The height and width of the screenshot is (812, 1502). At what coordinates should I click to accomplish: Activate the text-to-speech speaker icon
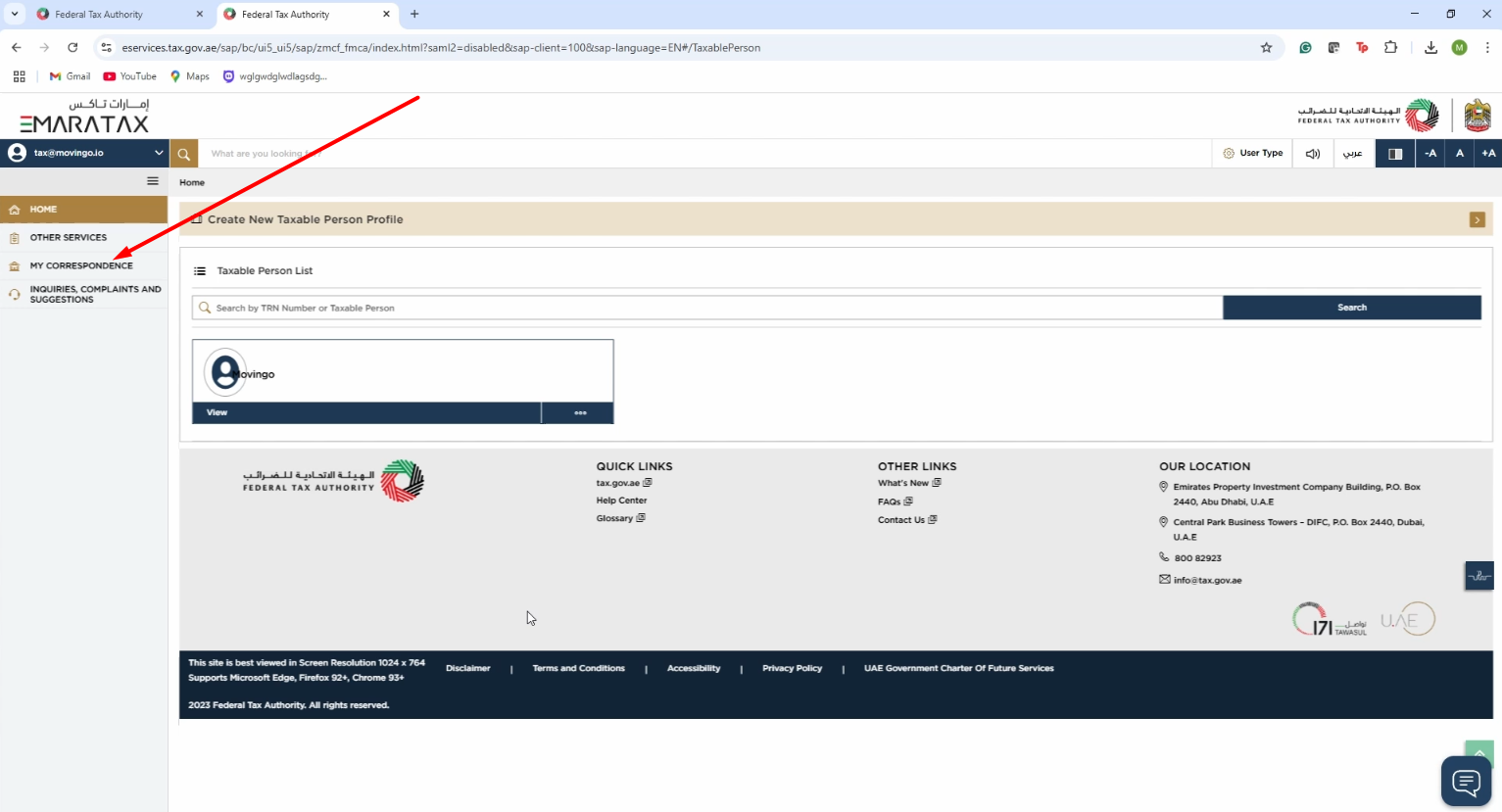point(1312,153)
